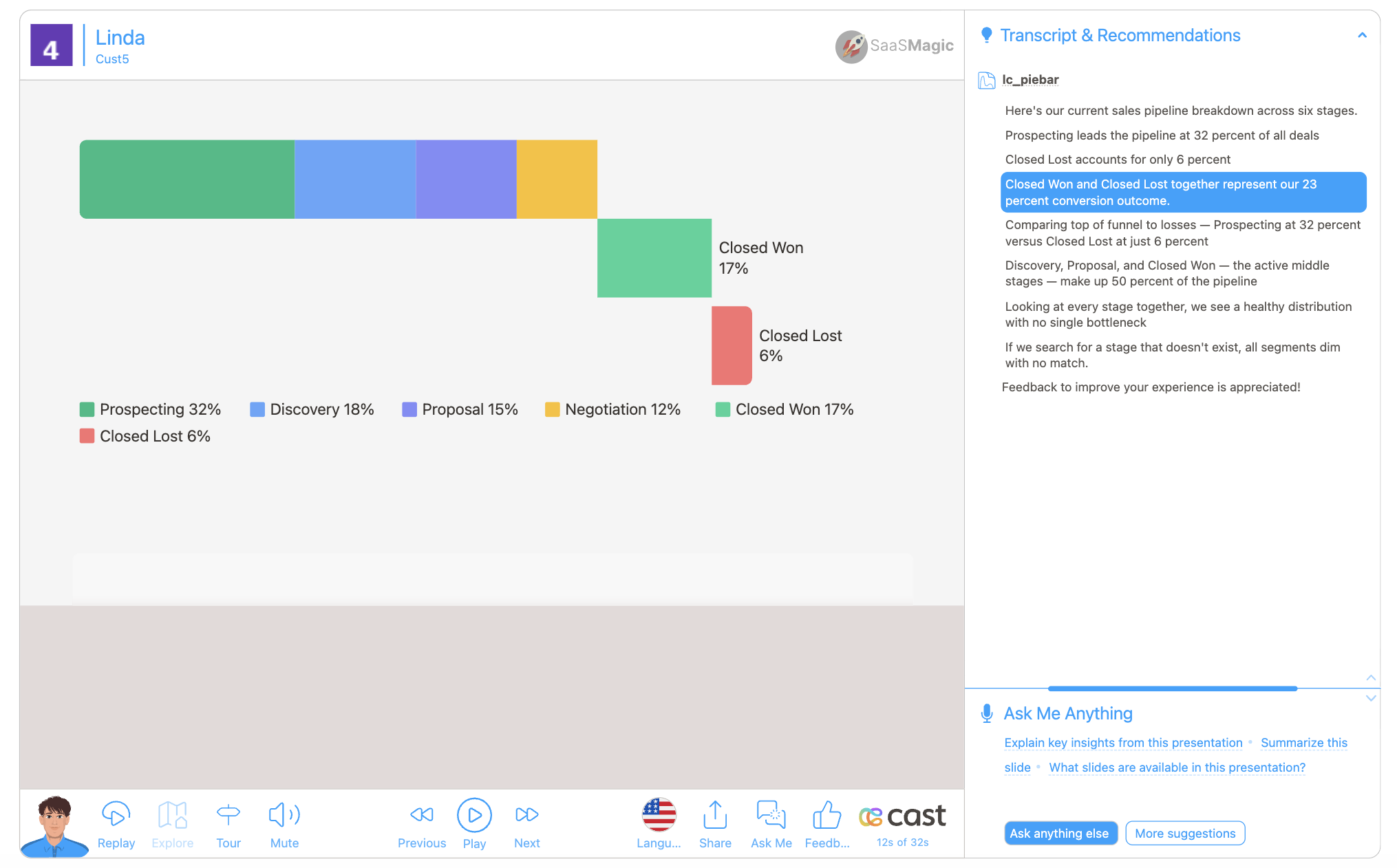
Task: Collapse the Transcript & Recommendations panel
Action: pos(1362,36)
